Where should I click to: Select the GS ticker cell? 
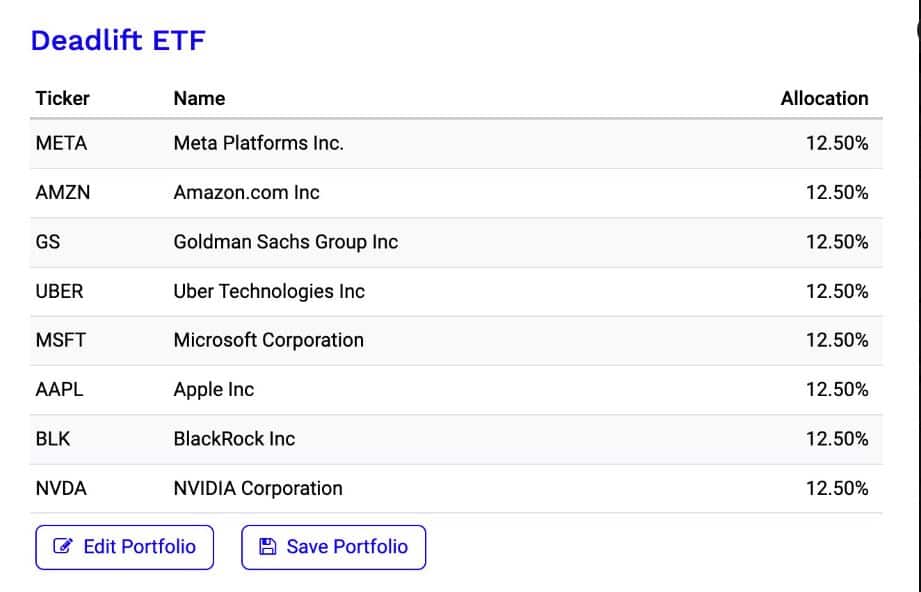pyautogui.click(x=47, y=242)
